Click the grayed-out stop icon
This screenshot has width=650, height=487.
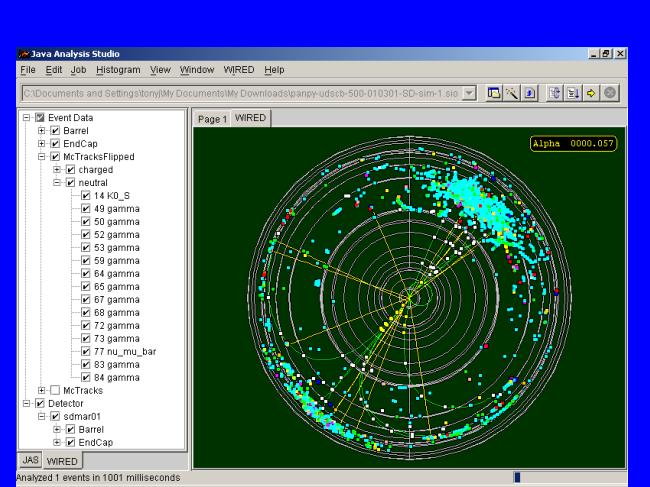pos(609,92)
